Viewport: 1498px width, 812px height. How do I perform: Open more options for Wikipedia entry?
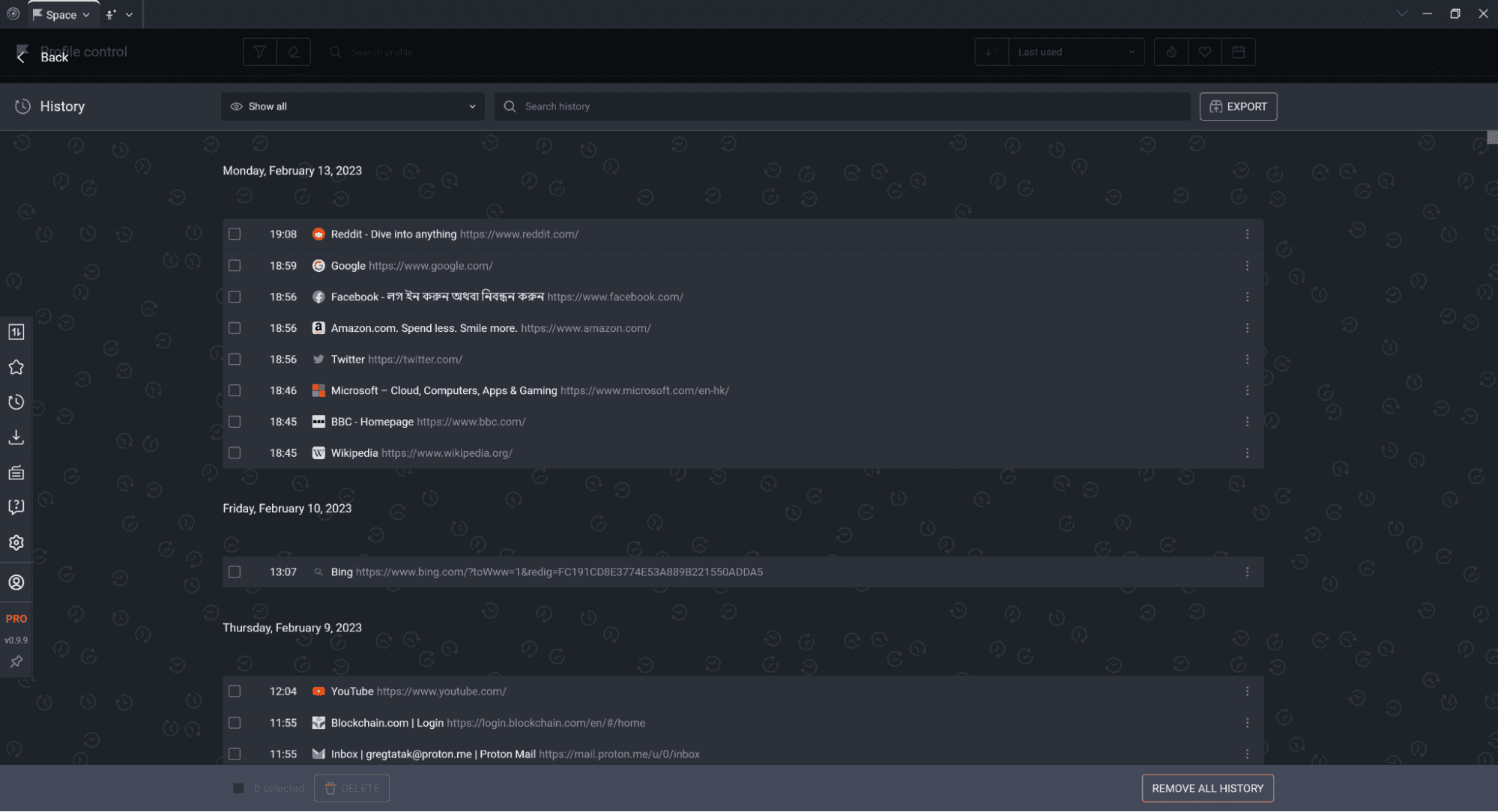point(1247,453)
